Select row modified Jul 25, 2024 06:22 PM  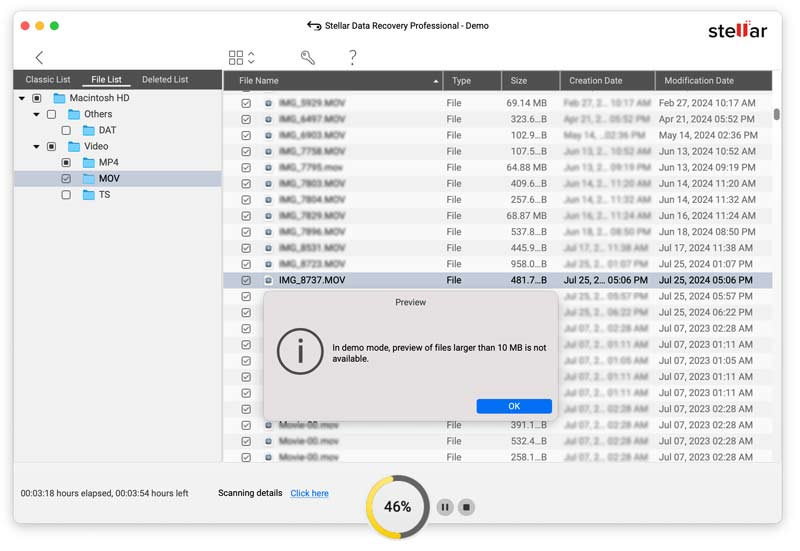pyautogui.click(x=497, y=312)
